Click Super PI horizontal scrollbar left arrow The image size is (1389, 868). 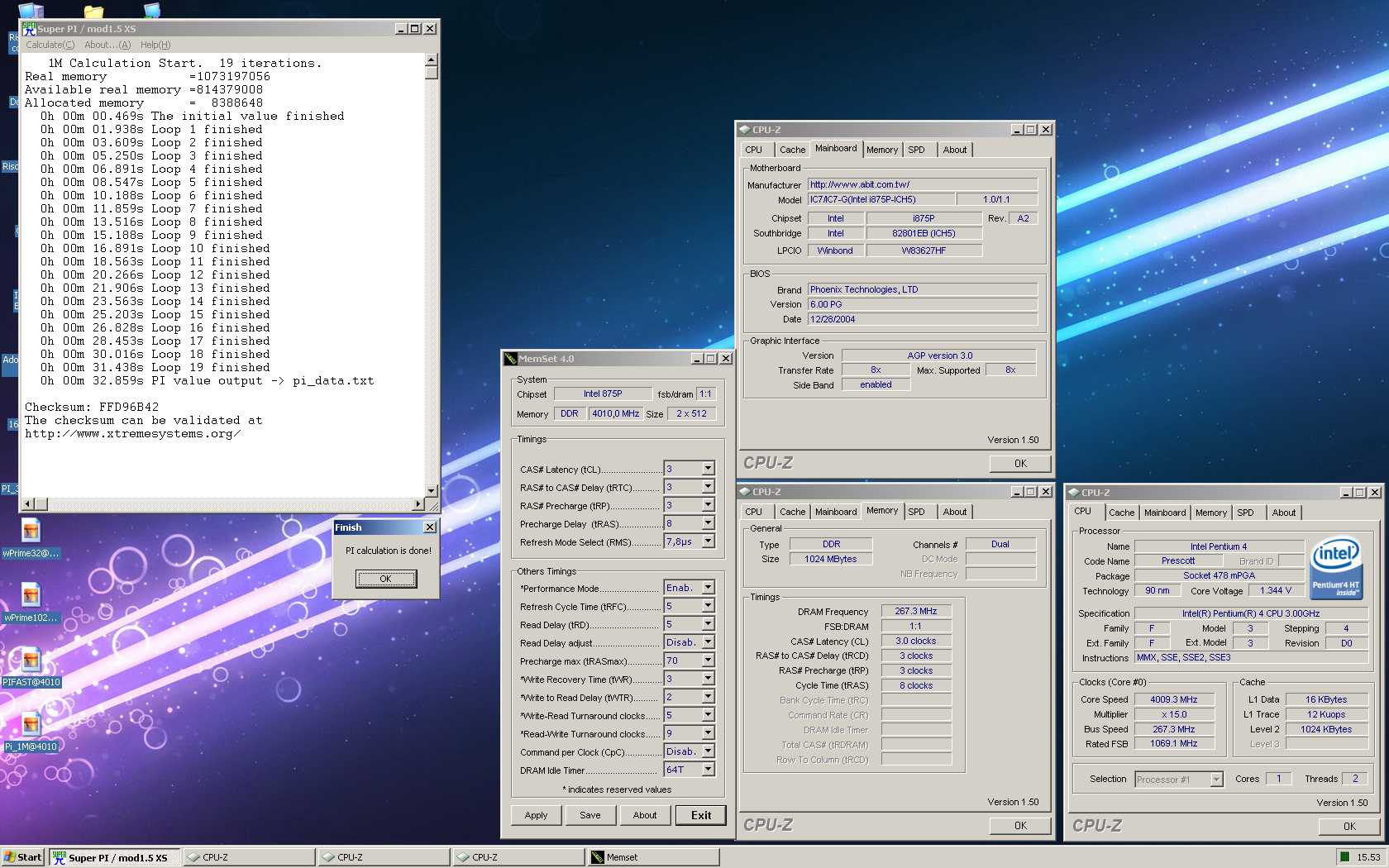[27, 503]
